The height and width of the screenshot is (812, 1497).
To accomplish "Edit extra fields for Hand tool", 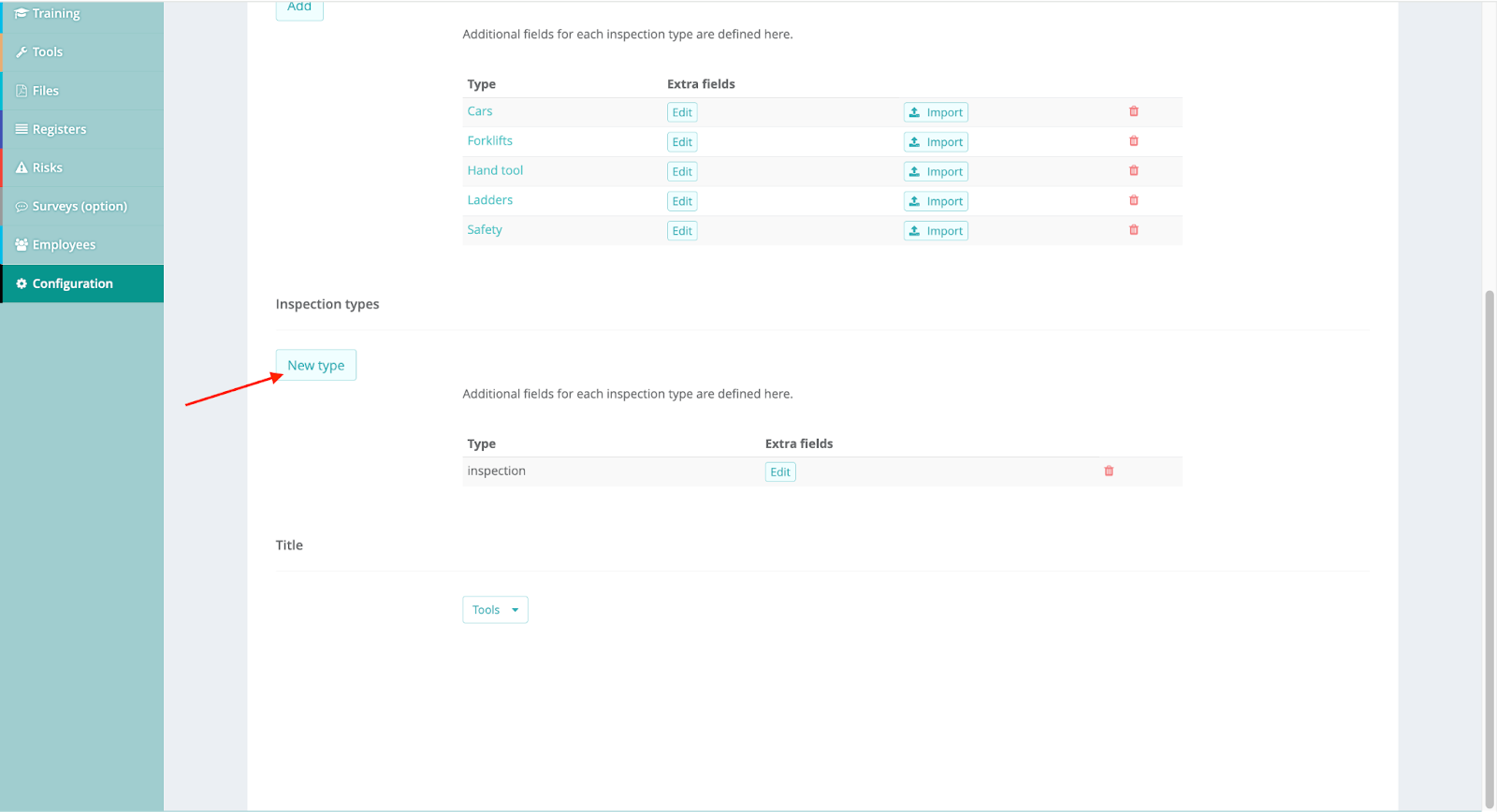I will 682,171.
